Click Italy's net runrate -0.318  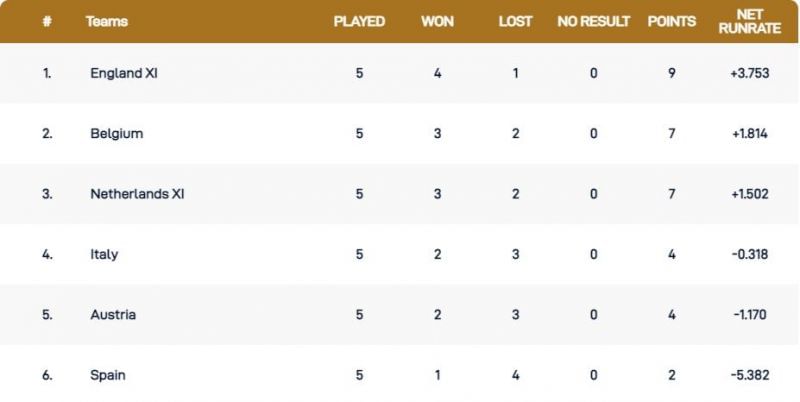[749, 254]
